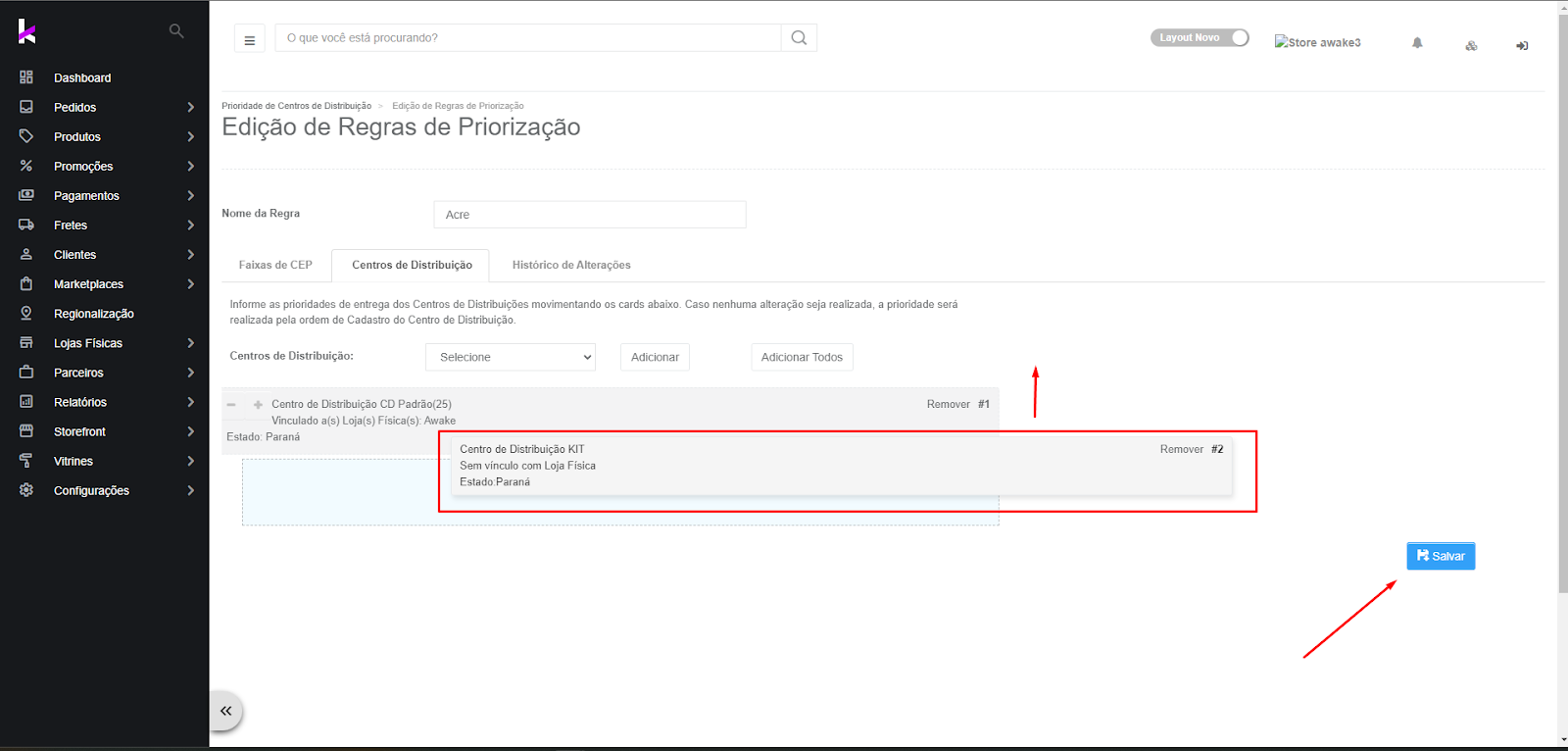Expand the Lojas Físicas menu chevron

[x=191, y=342]
